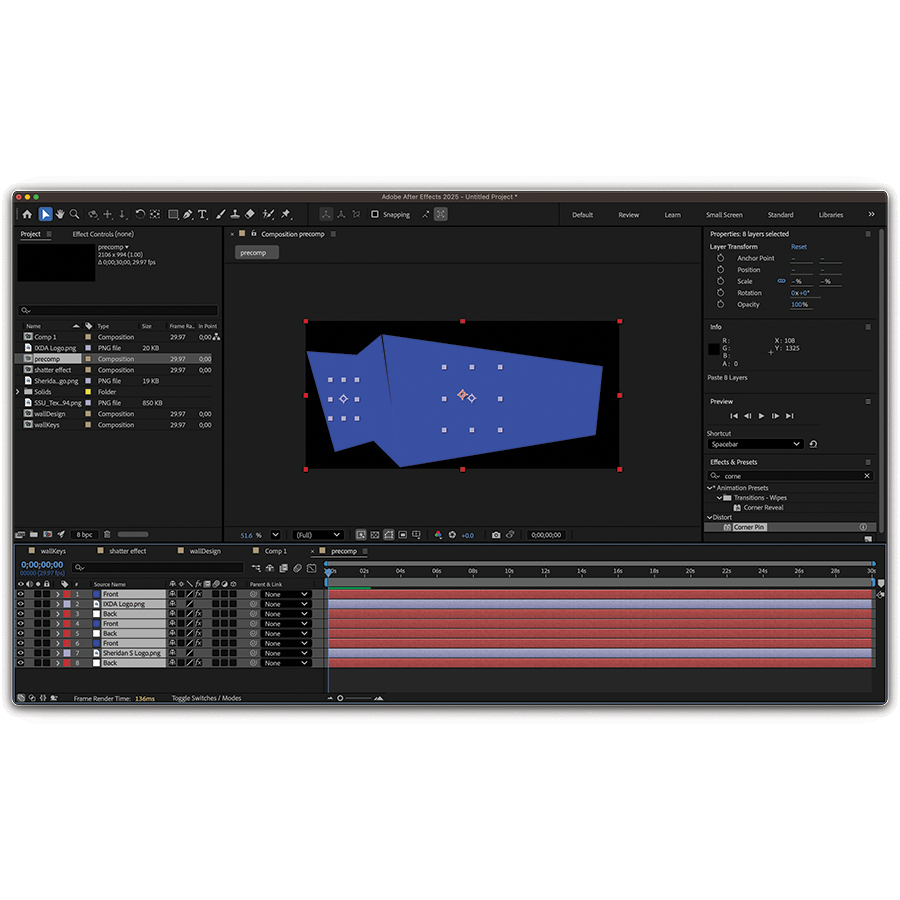Choose the Type tool
Viewport: 900px width, 900px height.
click(x=202, y=214)
